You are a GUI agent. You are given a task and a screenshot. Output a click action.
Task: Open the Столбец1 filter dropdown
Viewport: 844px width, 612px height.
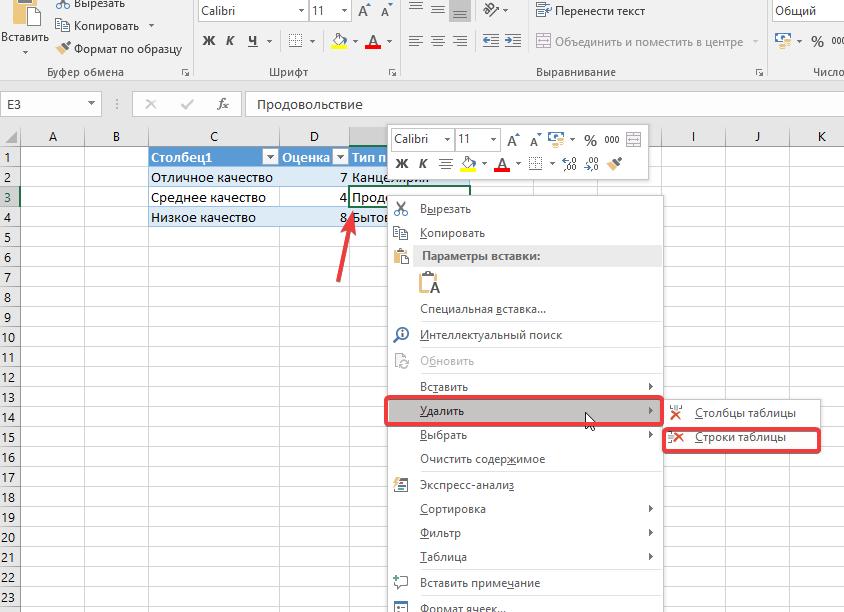[270, 157]
